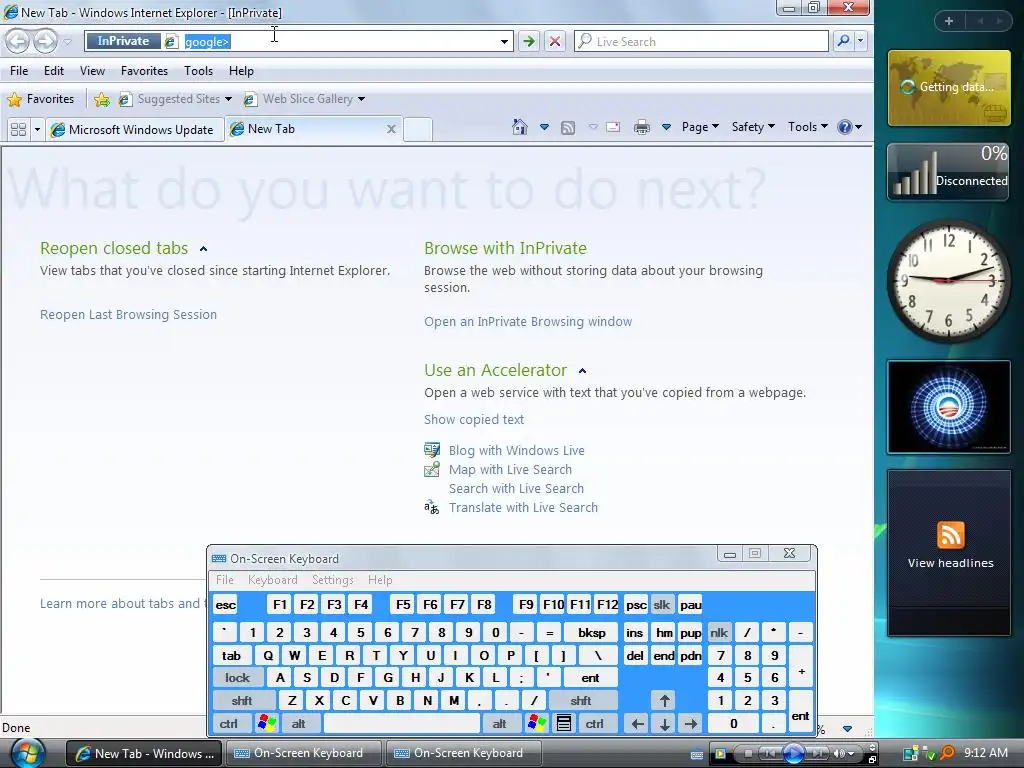Click Open an InPrivate Browsing window link
Viewport: 1024px width, 768px height.
pos(528,322)
